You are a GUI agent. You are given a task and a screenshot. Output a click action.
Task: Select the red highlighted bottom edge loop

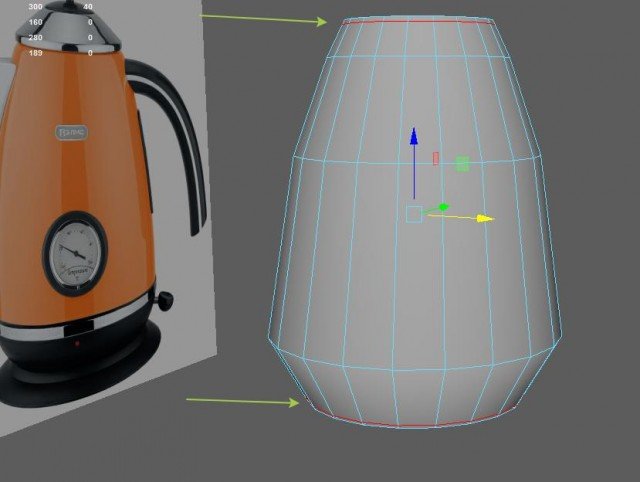(400, 424)
